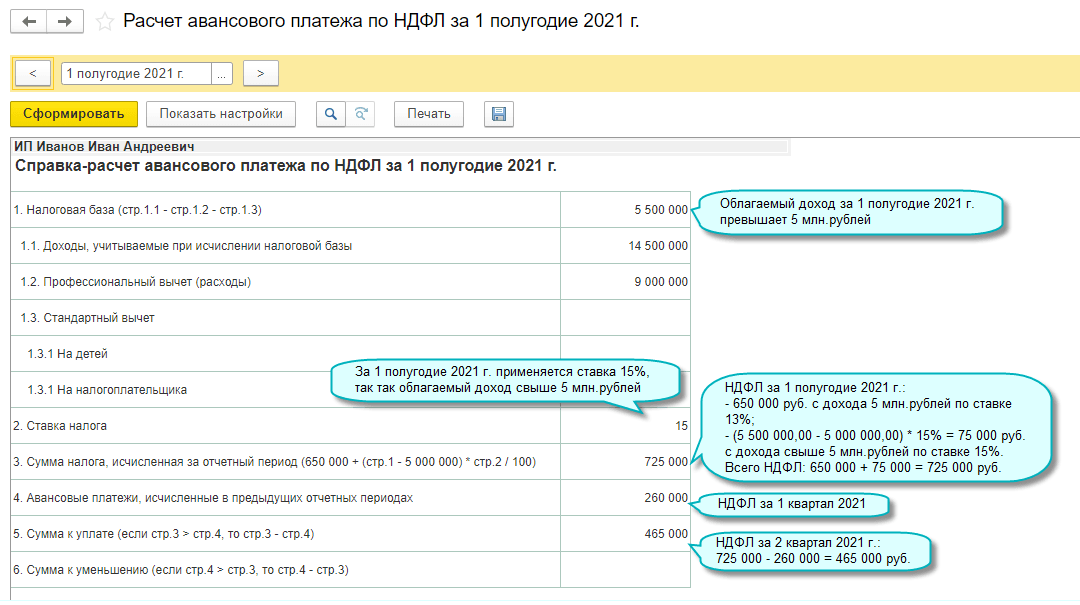Select amount payable cell 465 000
The height and width of the screenshot is (605, 1080).
(x=666, y=534)
